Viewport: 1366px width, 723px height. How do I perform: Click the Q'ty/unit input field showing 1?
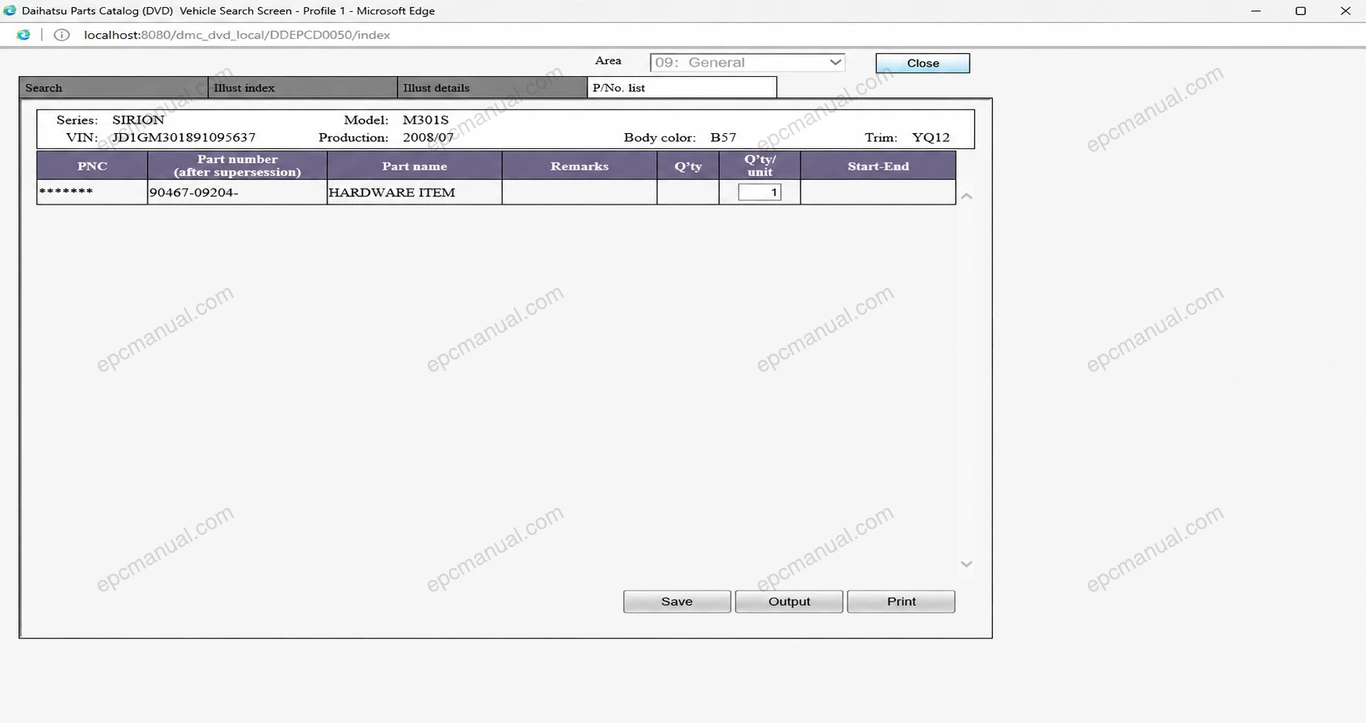pyautogui.click(x=759, y=192)
